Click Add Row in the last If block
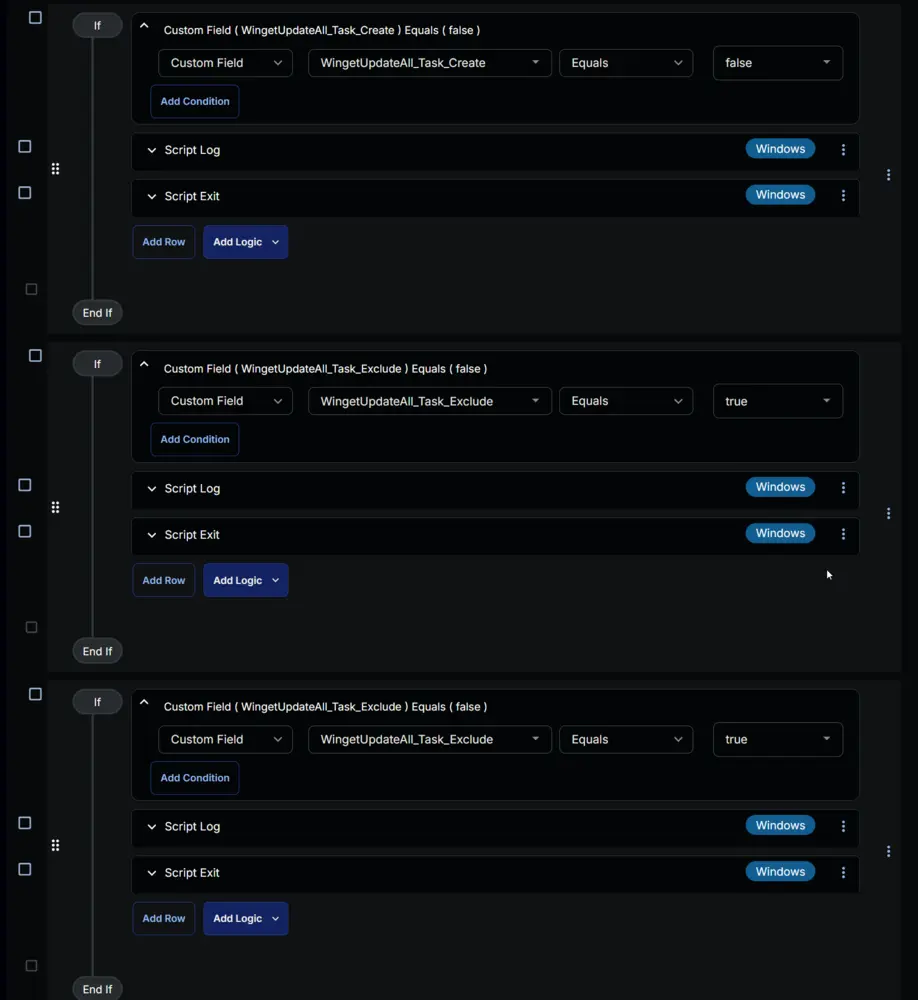This screenshot has width=918, height=1000. coord(163,918)
